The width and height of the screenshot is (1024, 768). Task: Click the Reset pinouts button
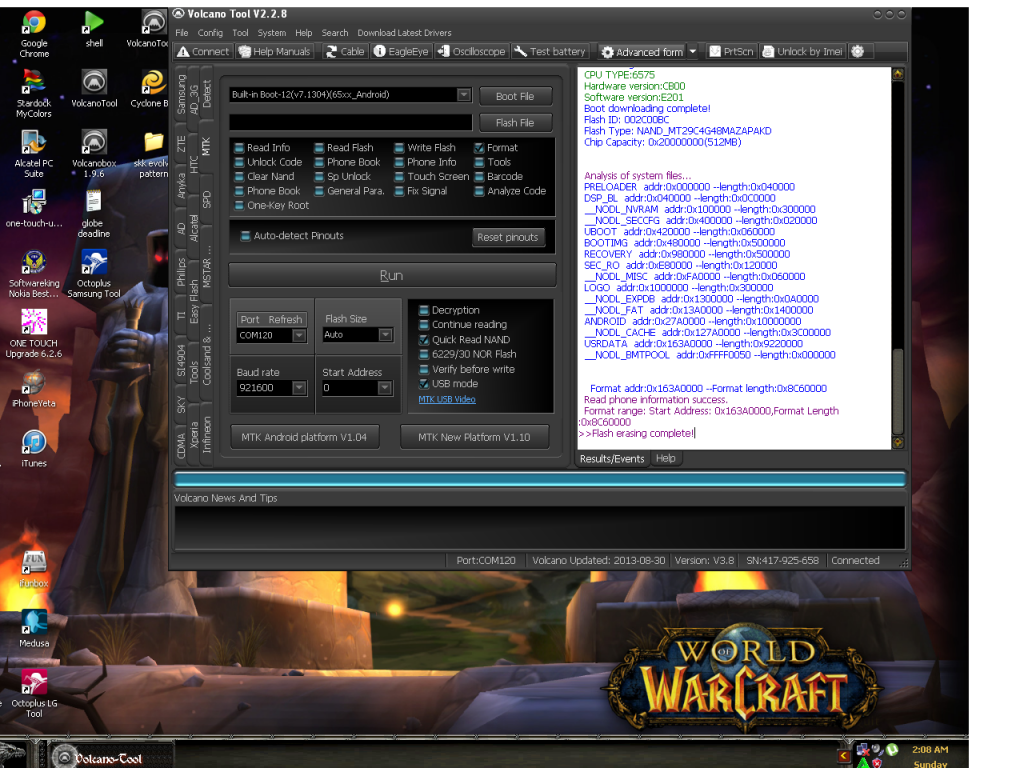click(x=507, y=237)
